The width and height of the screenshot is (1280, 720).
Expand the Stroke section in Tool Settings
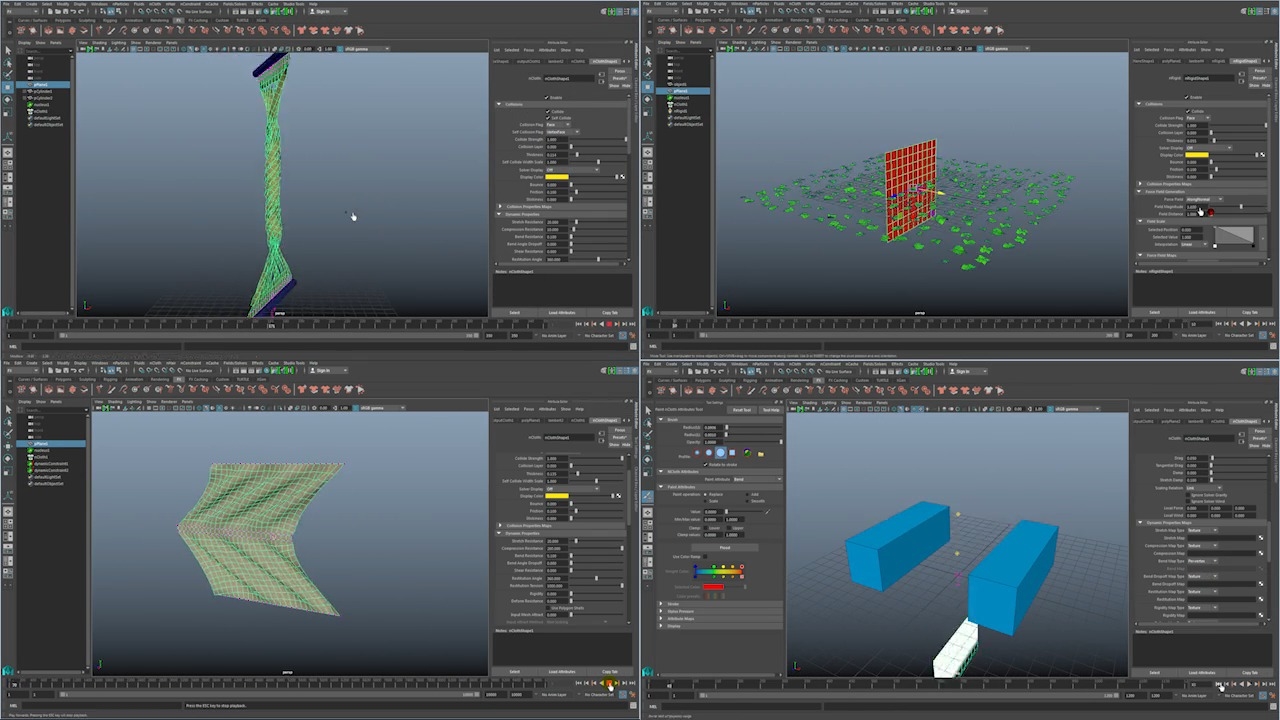coord(661,604)
